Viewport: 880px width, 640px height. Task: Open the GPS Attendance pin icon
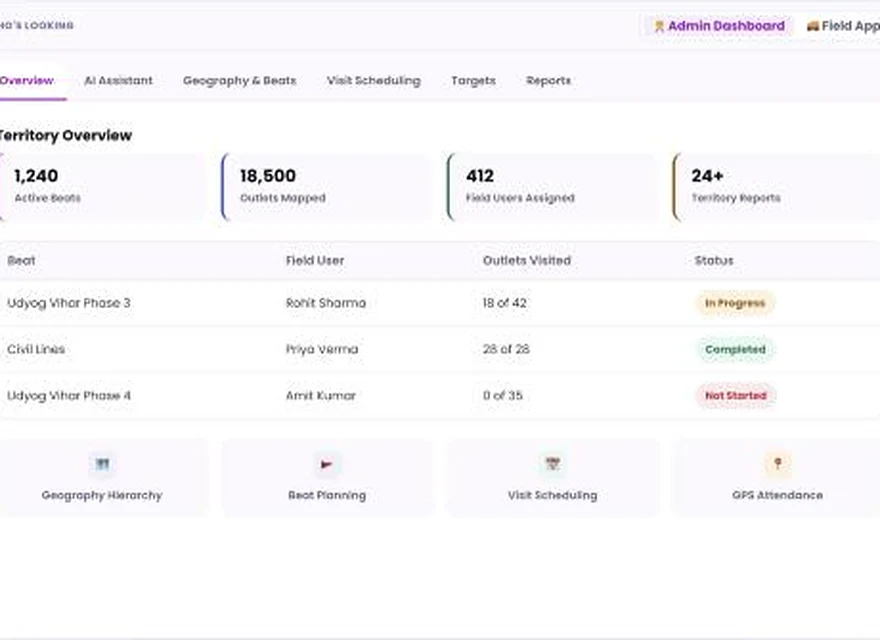pos(777,464)
